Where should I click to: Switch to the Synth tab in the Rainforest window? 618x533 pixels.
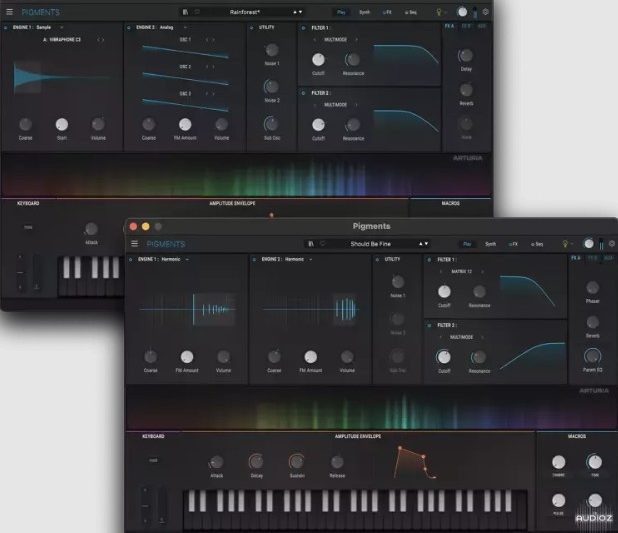[365, 12]
